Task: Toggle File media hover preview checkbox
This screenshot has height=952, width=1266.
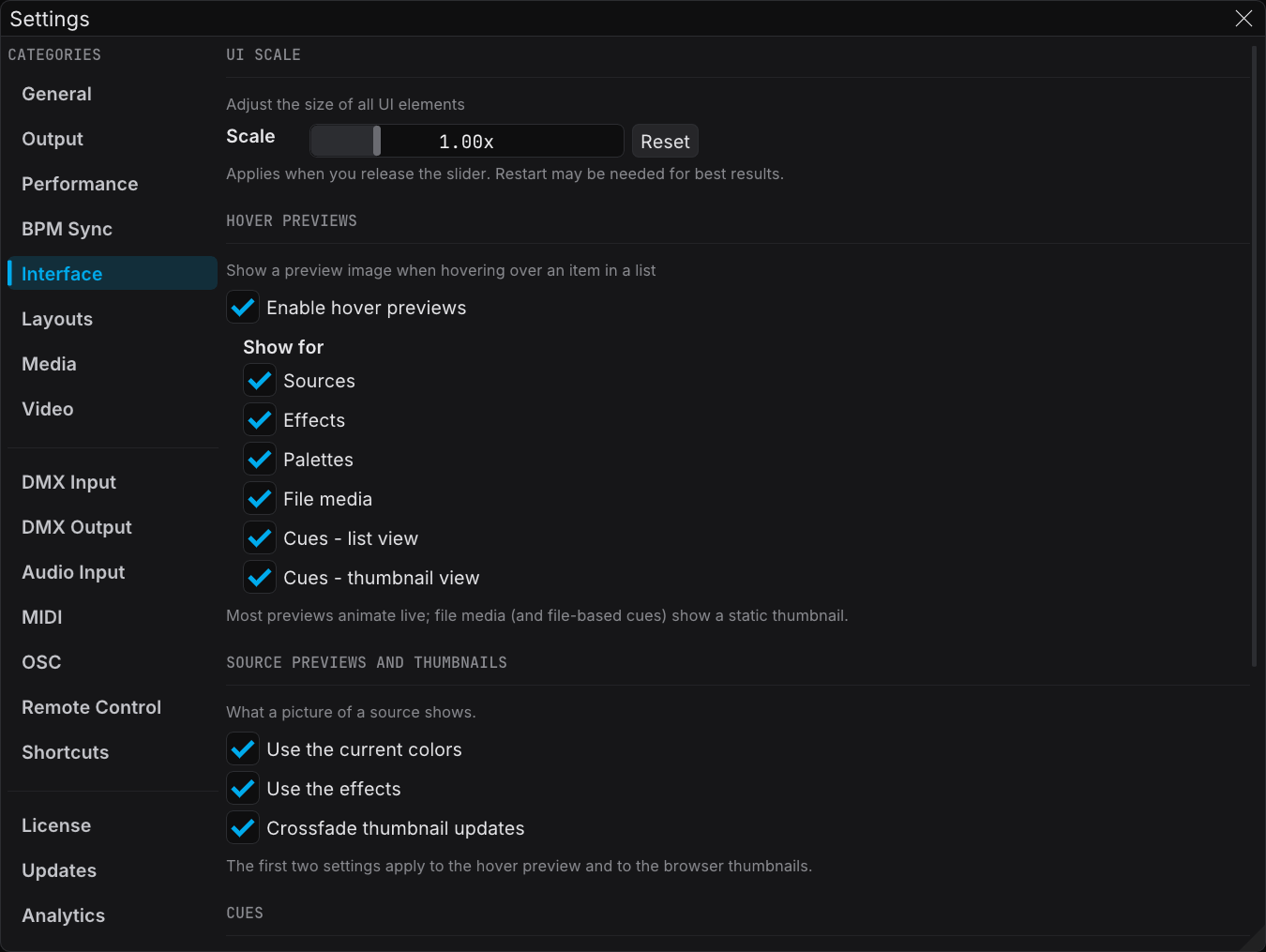Action: pyautogui.click(x=260, y=499)
